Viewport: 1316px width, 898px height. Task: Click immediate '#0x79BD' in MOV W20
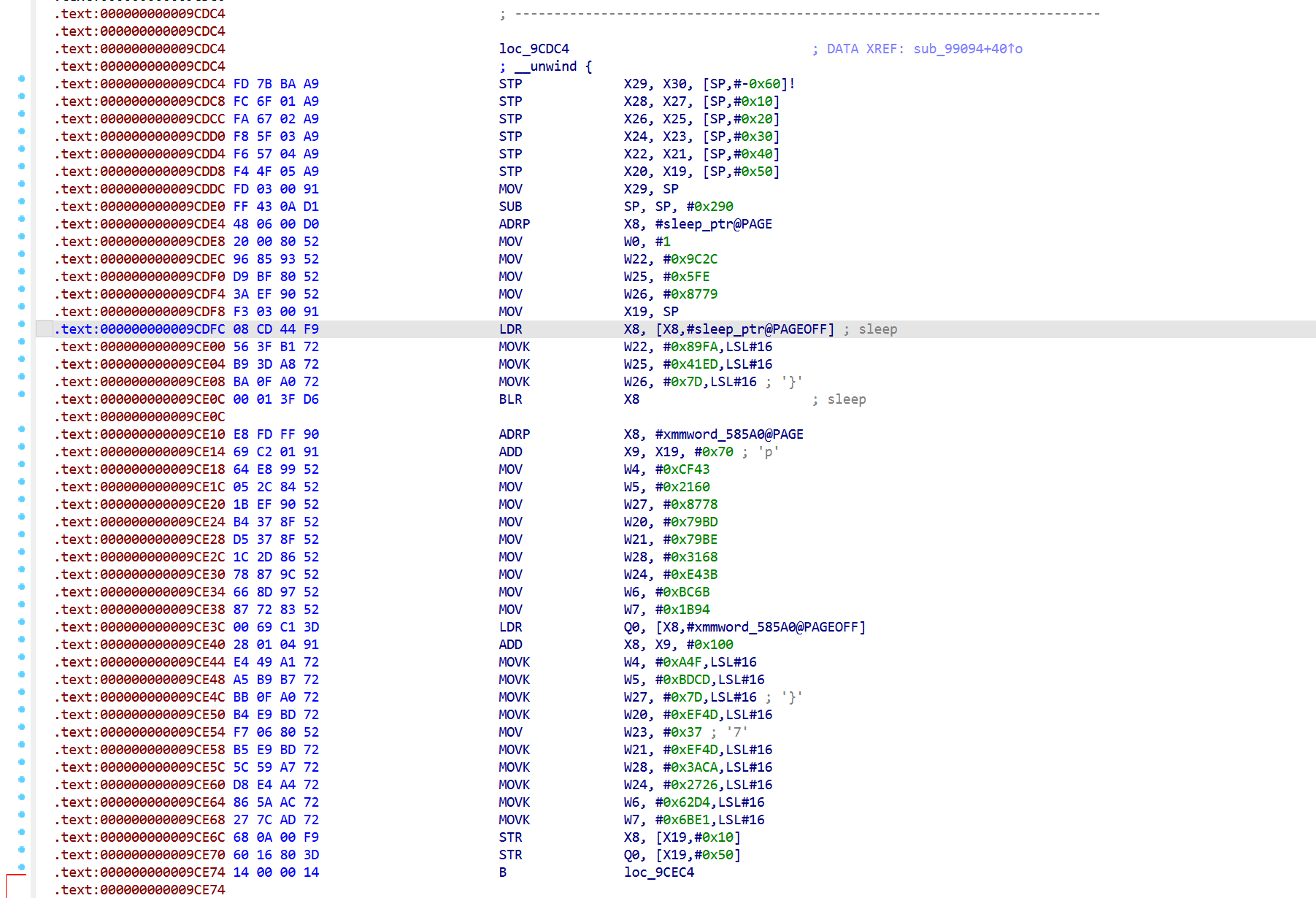[x=690, y=522]
